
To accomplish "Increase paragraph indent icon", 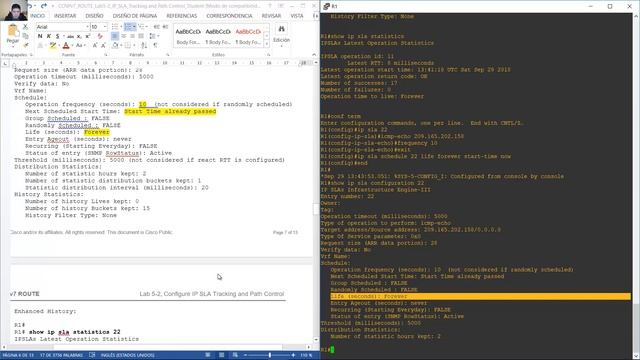I will click(165, 27).
